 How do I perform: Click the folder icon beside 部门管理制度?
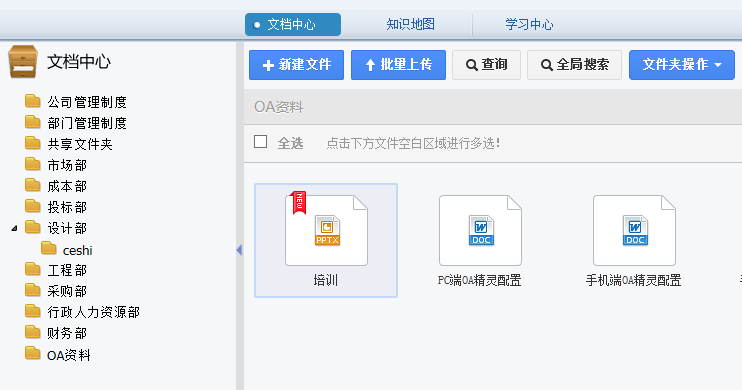click(33, 122)
